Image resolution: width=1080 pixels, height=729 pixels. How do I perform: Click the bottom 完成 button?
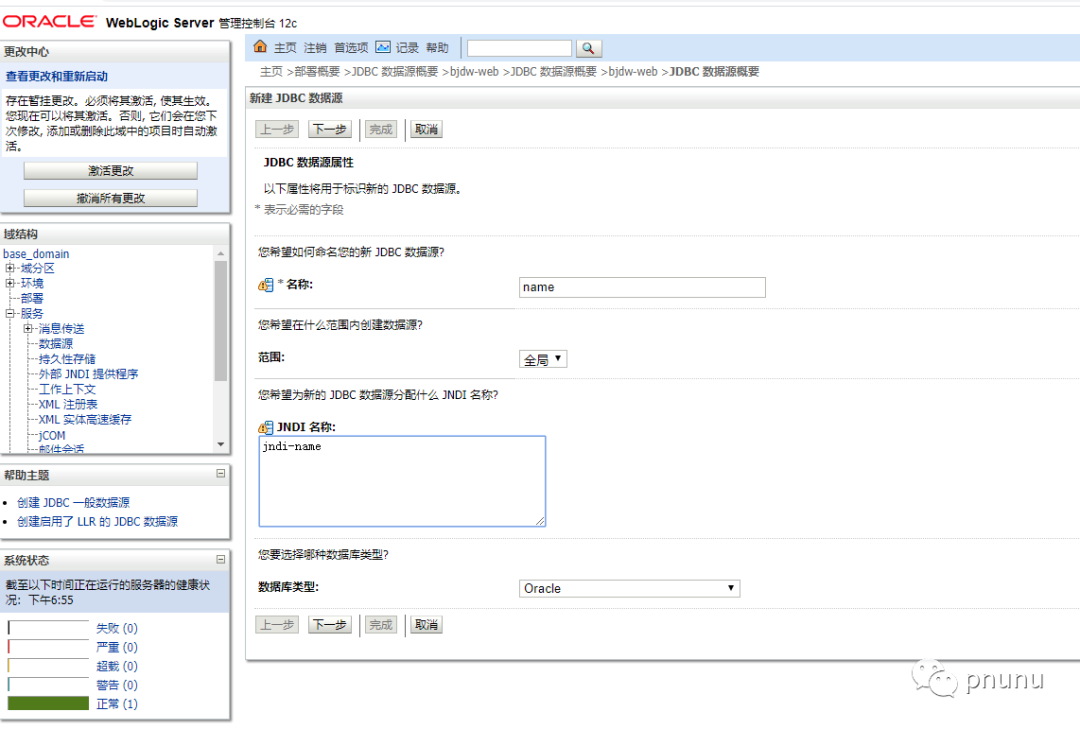(380, 624)
